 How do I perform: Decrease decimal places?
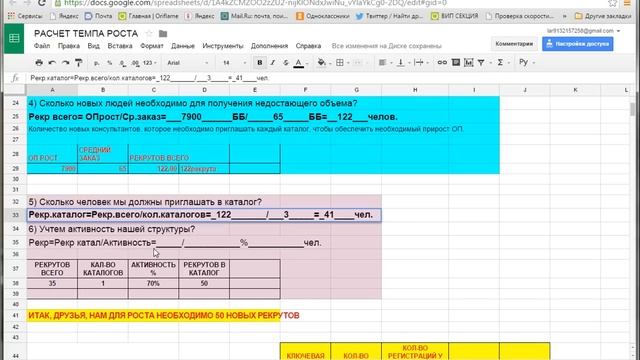[122, 63]
